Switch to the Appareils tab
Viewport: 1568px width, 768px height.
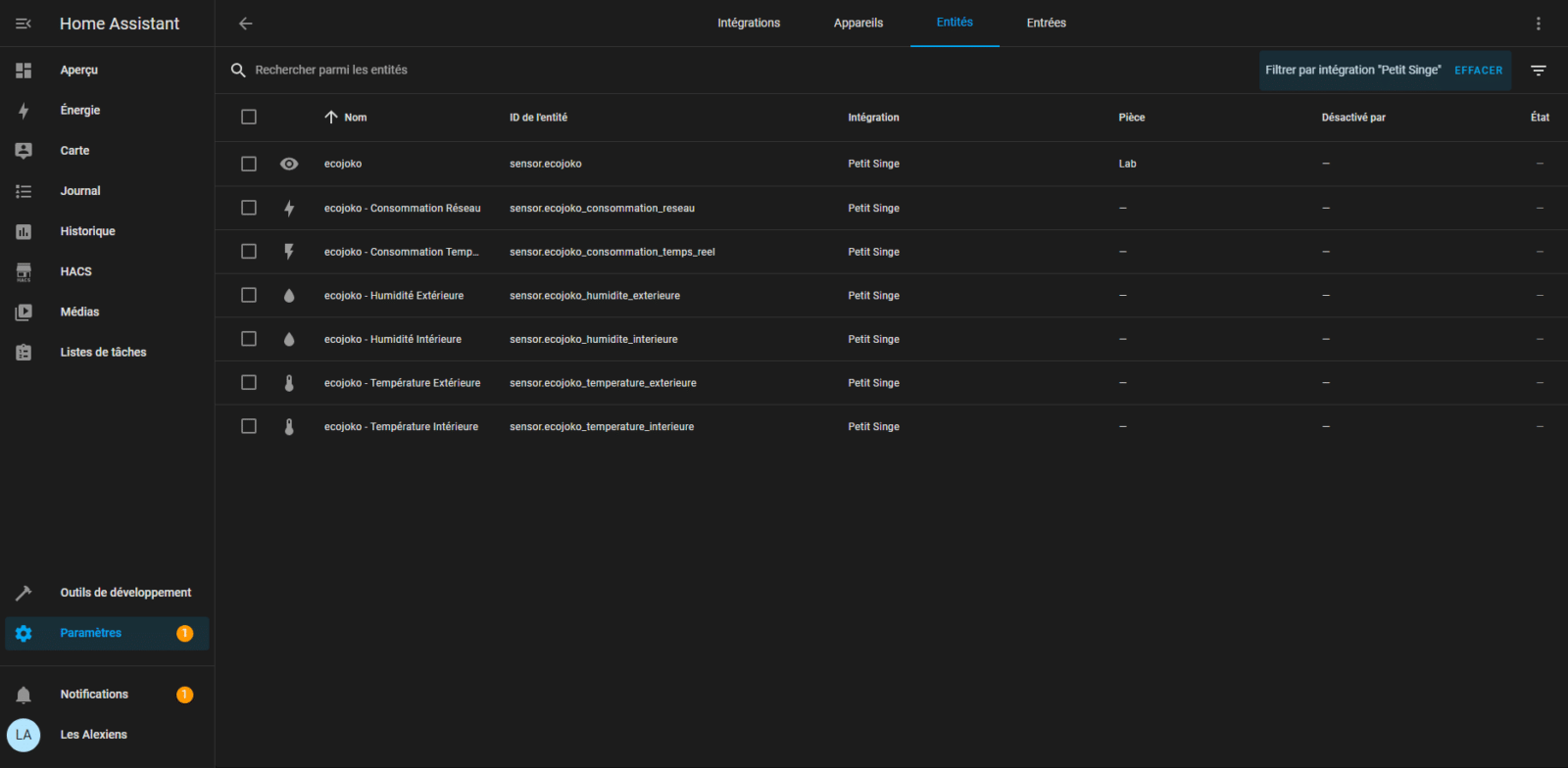click(x=858, y=24)
